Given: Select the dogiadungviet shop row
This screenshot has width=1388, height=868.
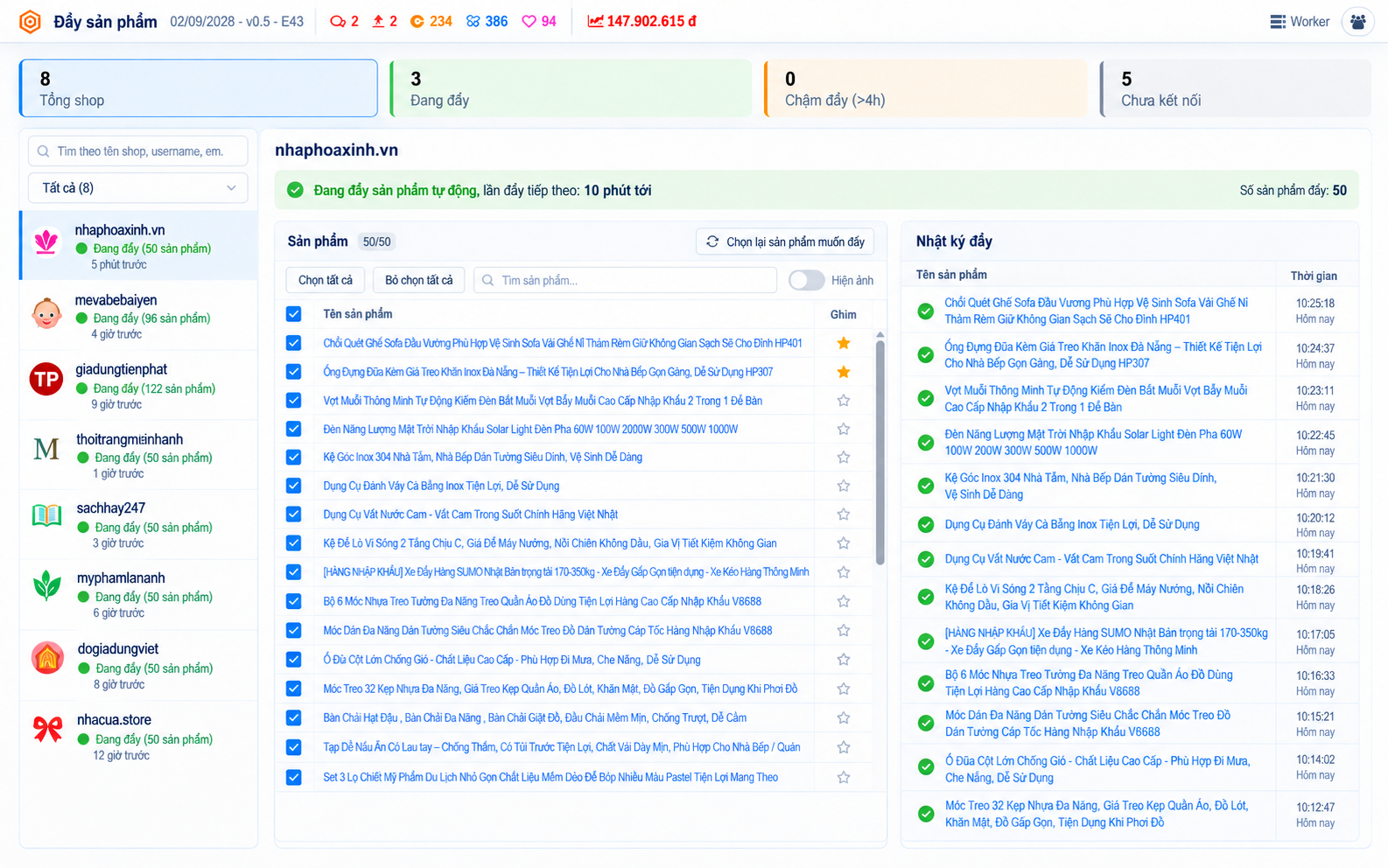Looking at the screenshot, I should click(x=138, y=666).
